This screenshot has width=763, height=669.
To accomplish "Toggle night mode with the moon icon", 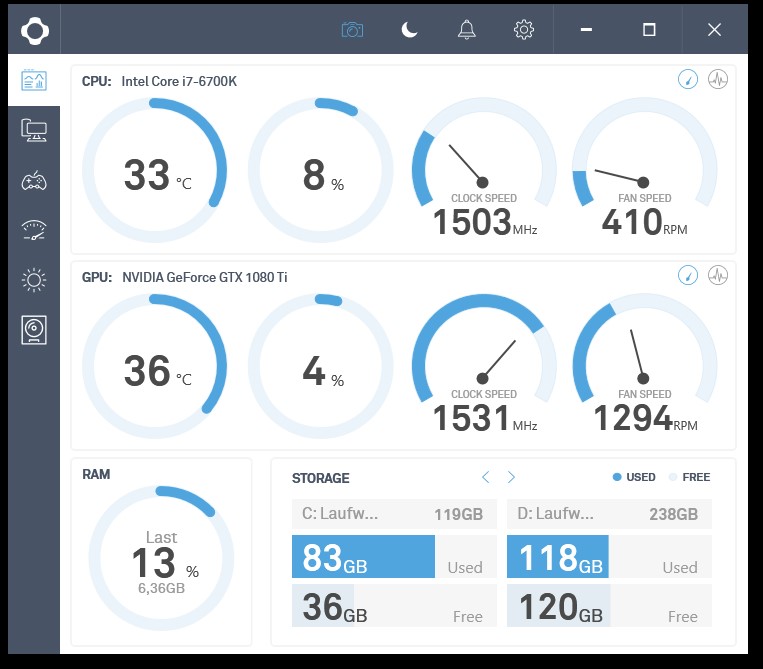I will pyautogui.click(x=409, y=30).
